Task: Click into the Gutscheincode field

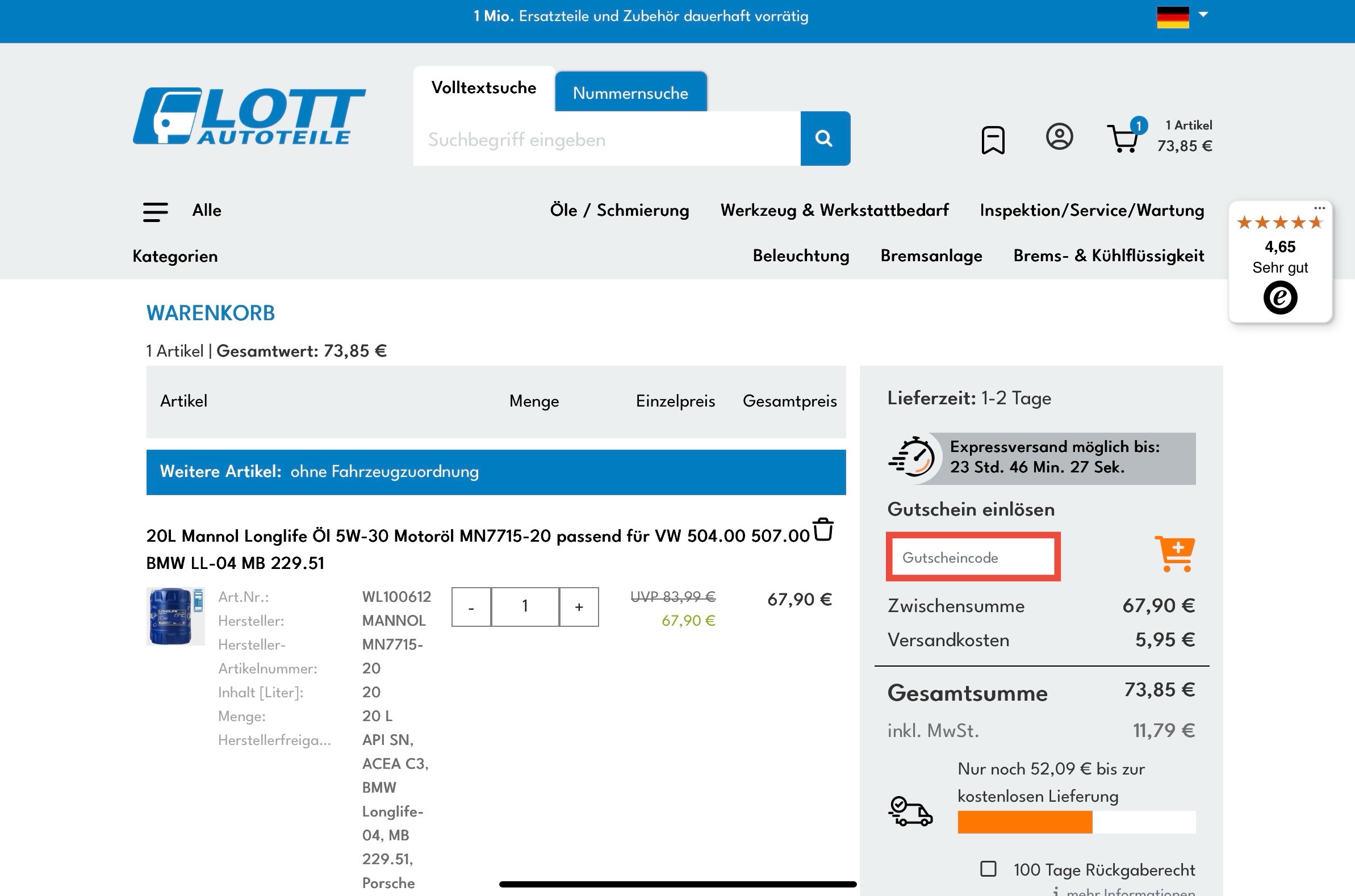Action: pos(973,557)
